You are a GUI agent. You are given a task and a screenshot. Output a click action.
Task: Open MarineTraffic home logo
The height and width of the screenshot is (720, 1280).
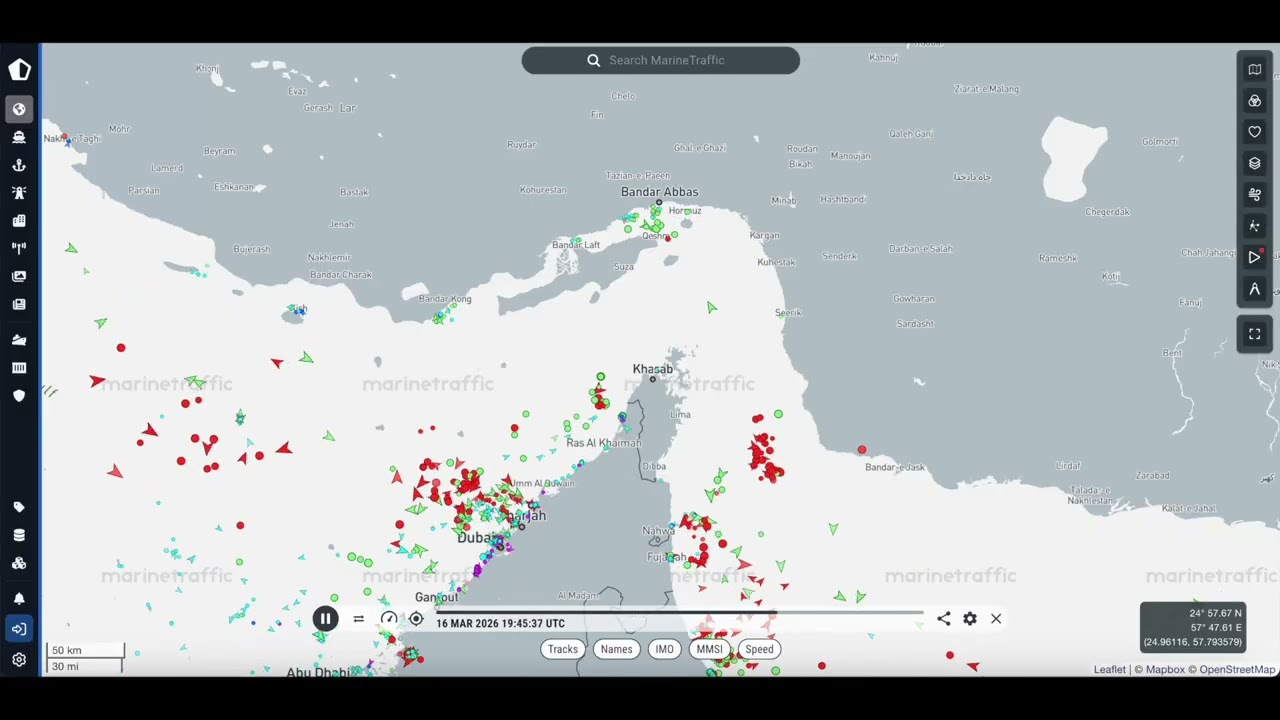click(19, 69)
